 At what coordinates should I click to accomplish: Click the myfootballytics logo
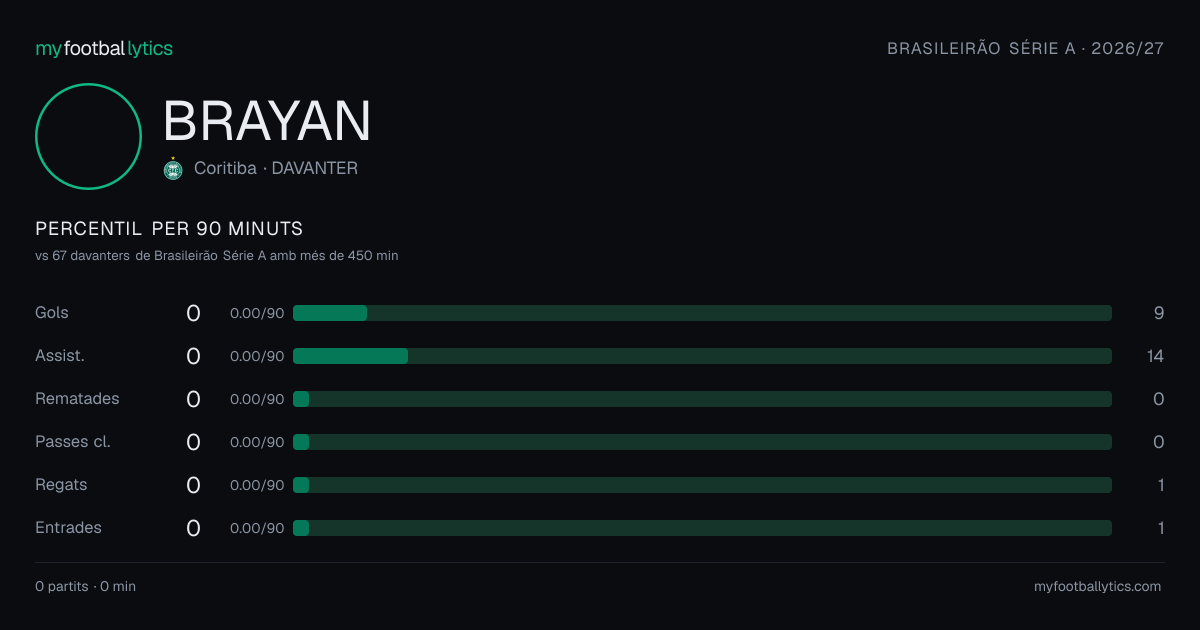(104, 48)
